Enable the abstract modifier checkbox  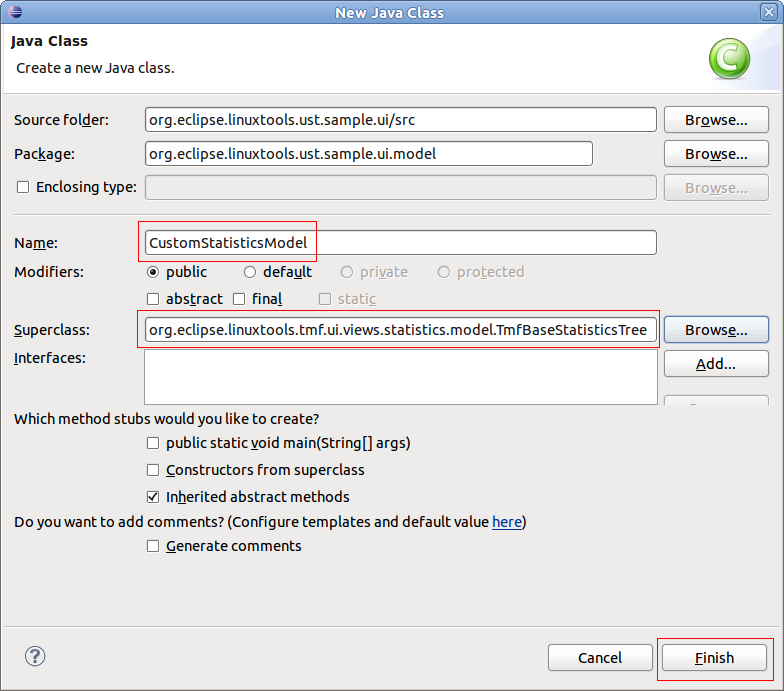pos(153,299)
